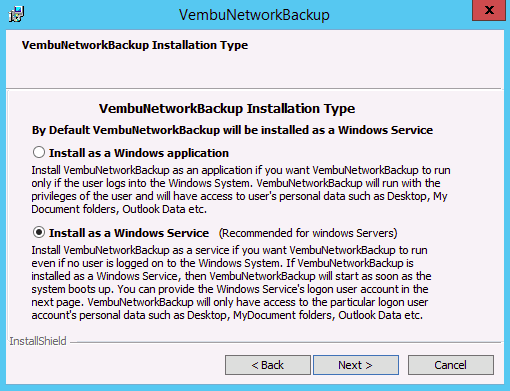Click the VembuNetworkBackup title bar text
The height and width of the screenshot is (391, 510).
point(254,15)
